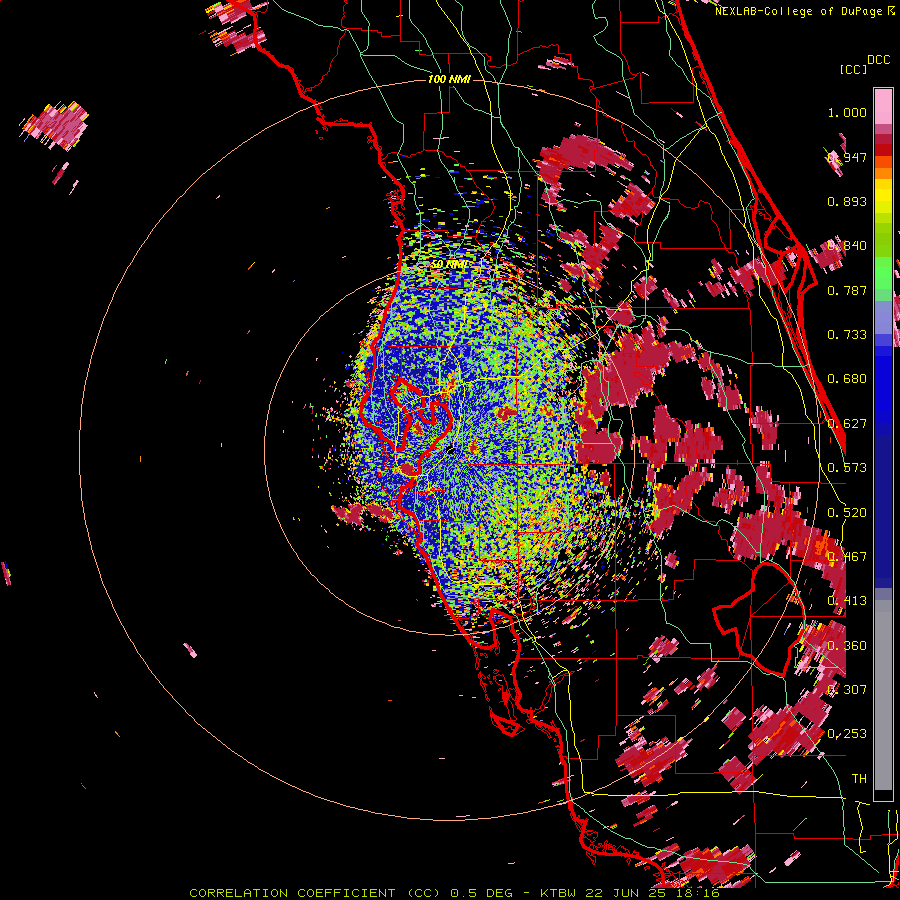Image resolution: width=900 pixels, height=900 pixels.
Task: Click the CORRELATION COEFFICIENT caption text
Action: [x=292, y=893]
